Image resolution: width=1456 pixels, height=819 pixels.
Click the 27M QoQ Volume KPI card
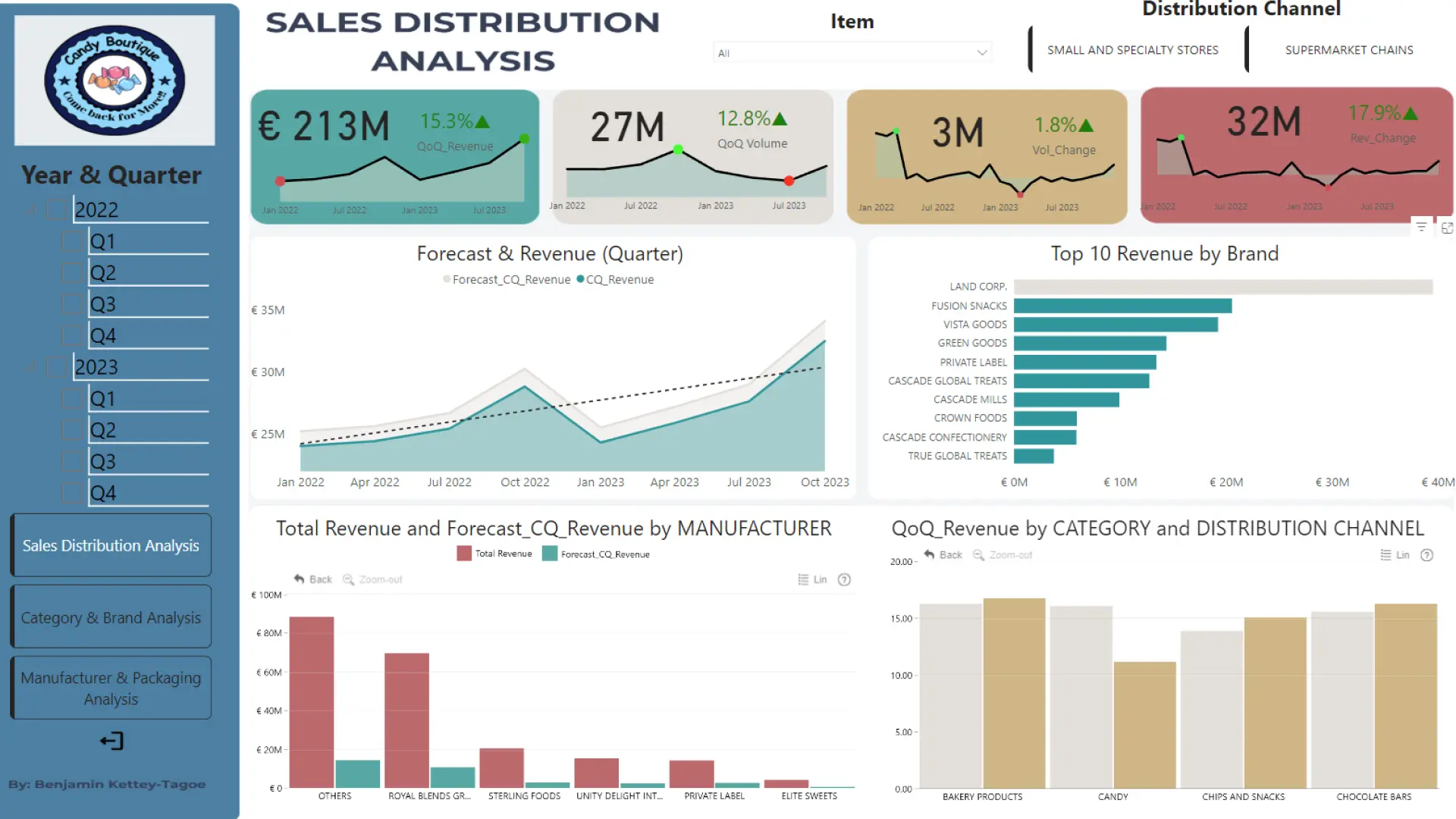pos(692,157)
